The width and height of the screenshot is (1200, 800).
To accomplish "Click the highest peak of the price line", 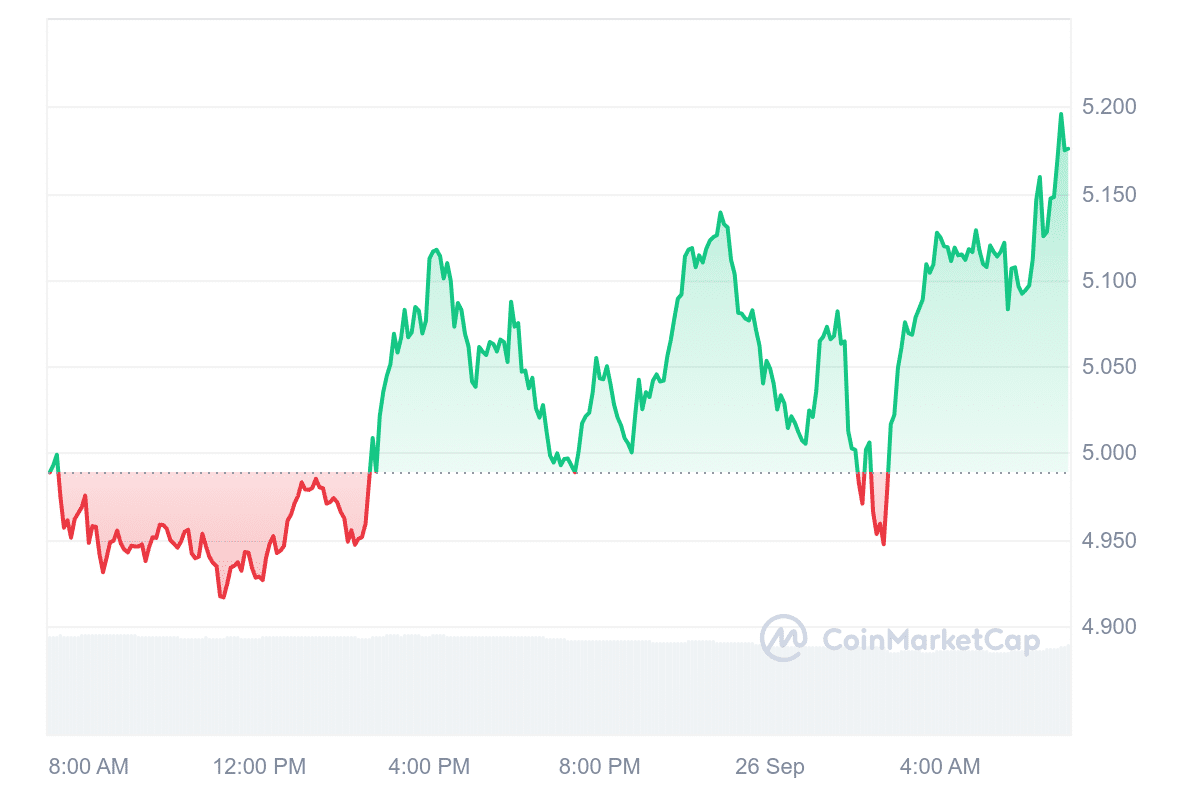I will point(1061,114).
